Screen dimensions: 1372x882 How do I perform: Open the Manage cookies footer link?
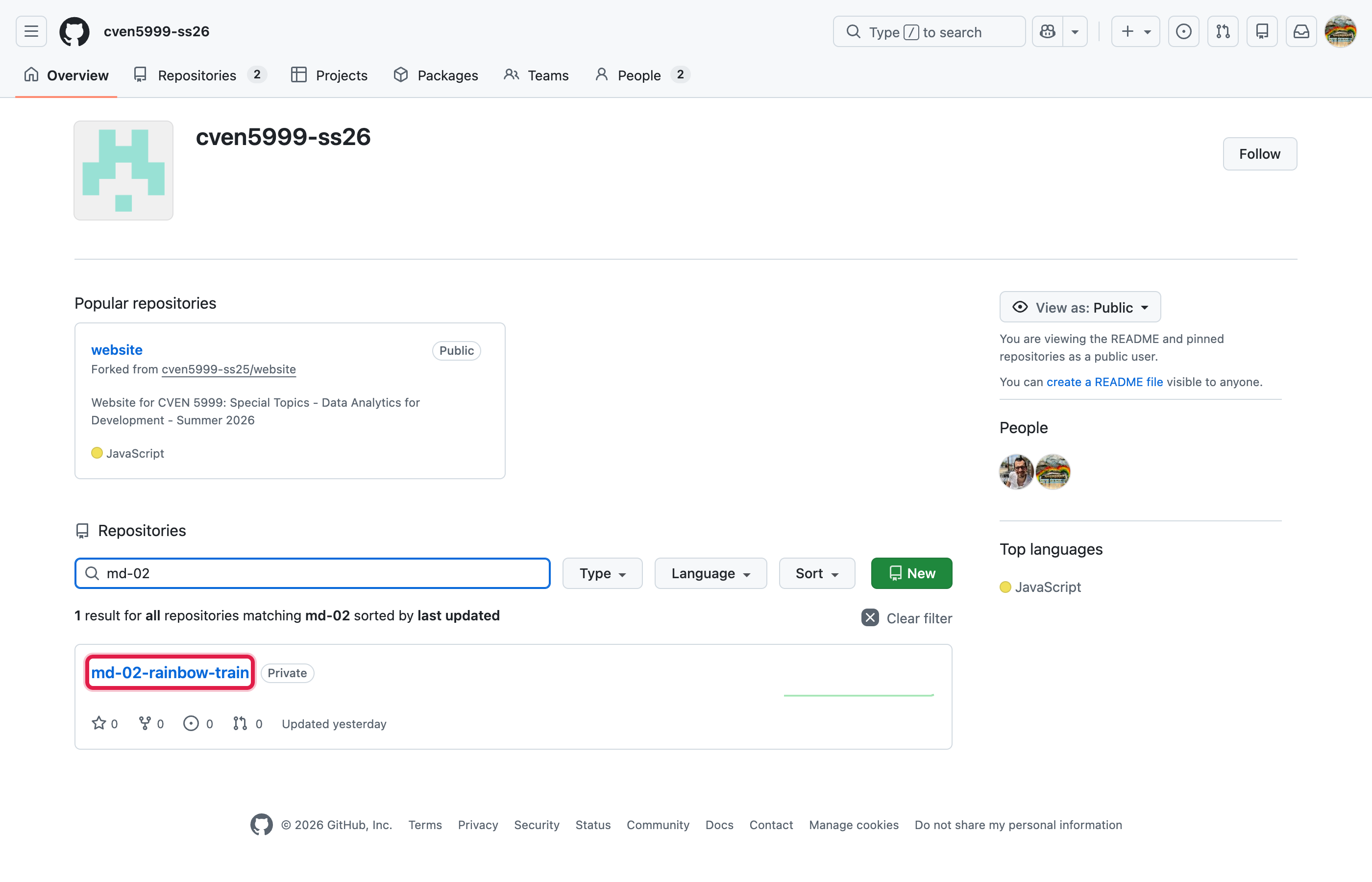pos(854,825)
